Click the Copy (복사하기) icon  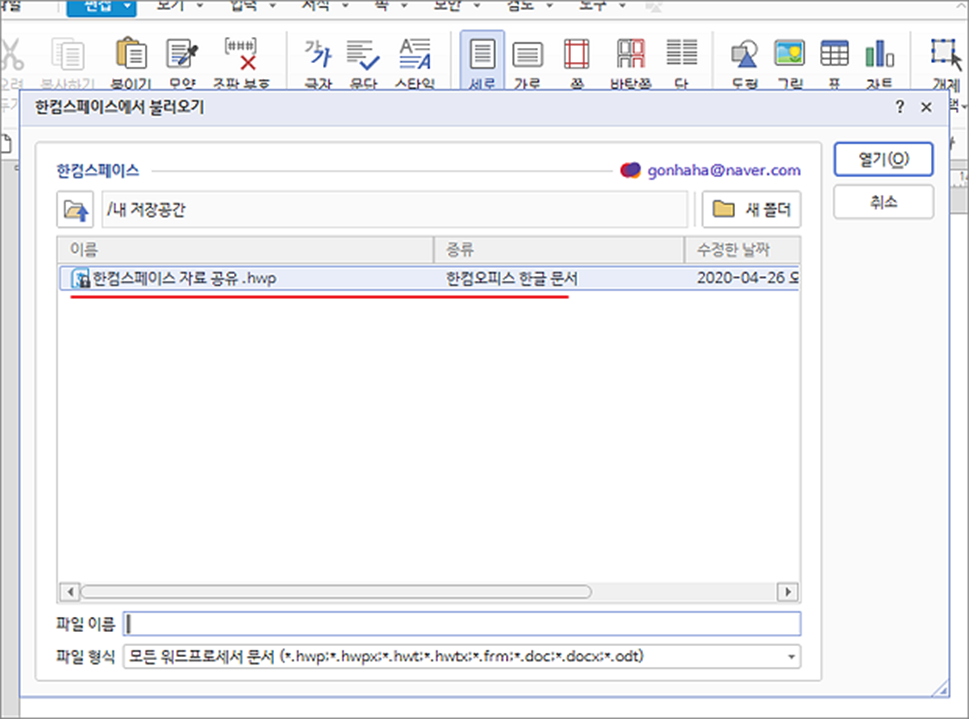(67, 54)
